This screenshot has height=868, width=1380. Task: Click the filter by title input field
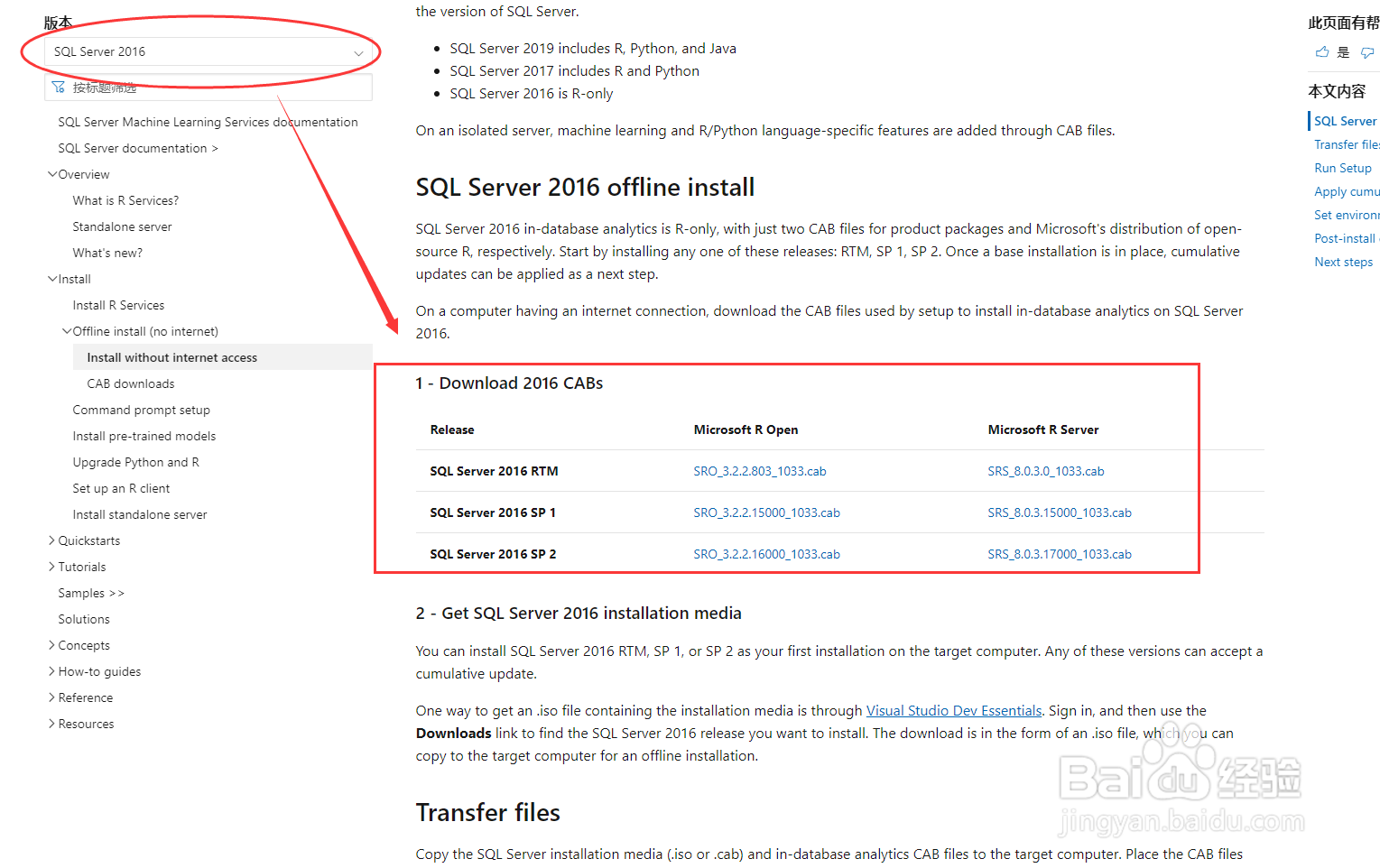coord(208,88)
